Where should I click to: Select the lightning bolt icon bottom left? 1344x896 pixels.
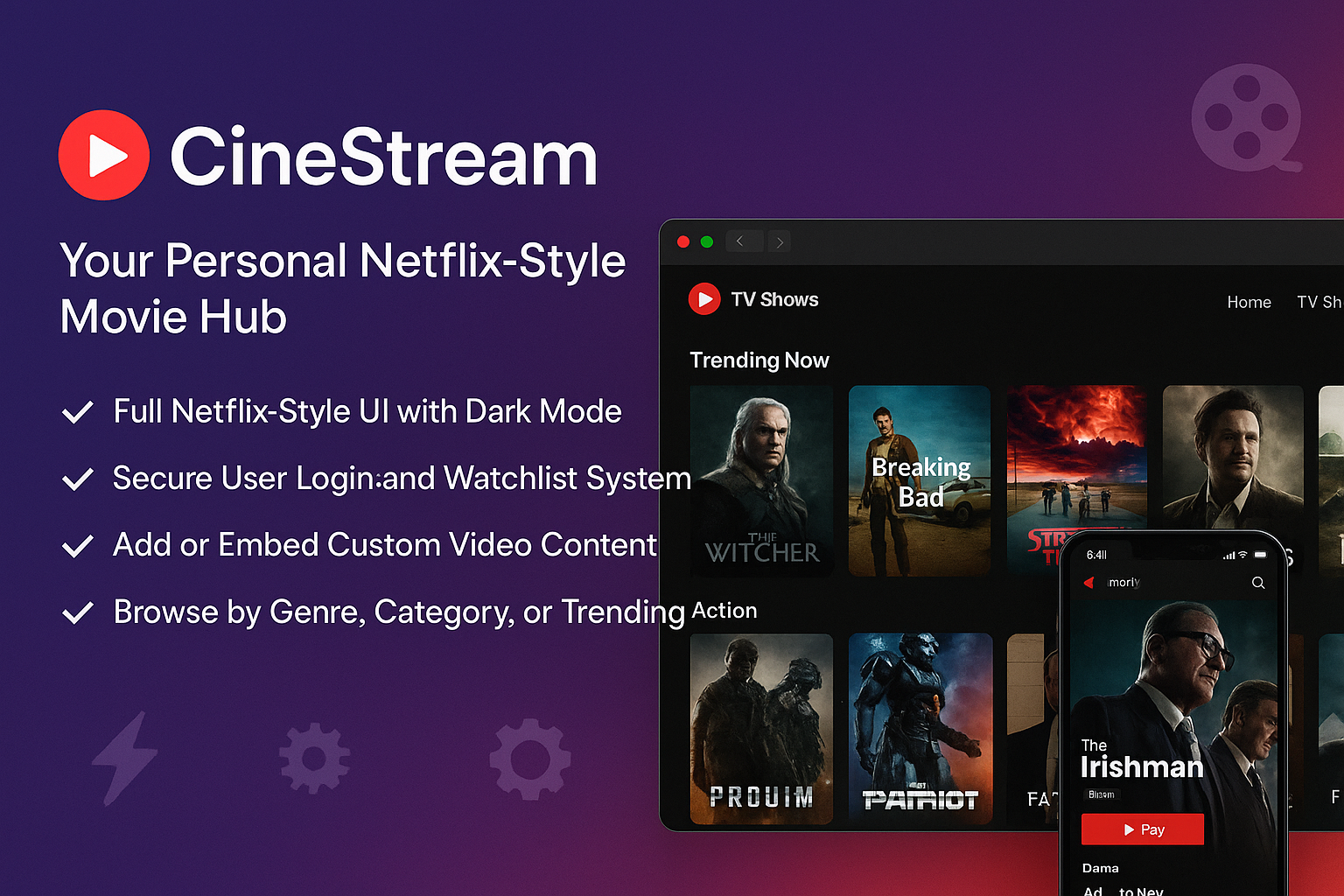pyautogui.click(x=125, y=758)
